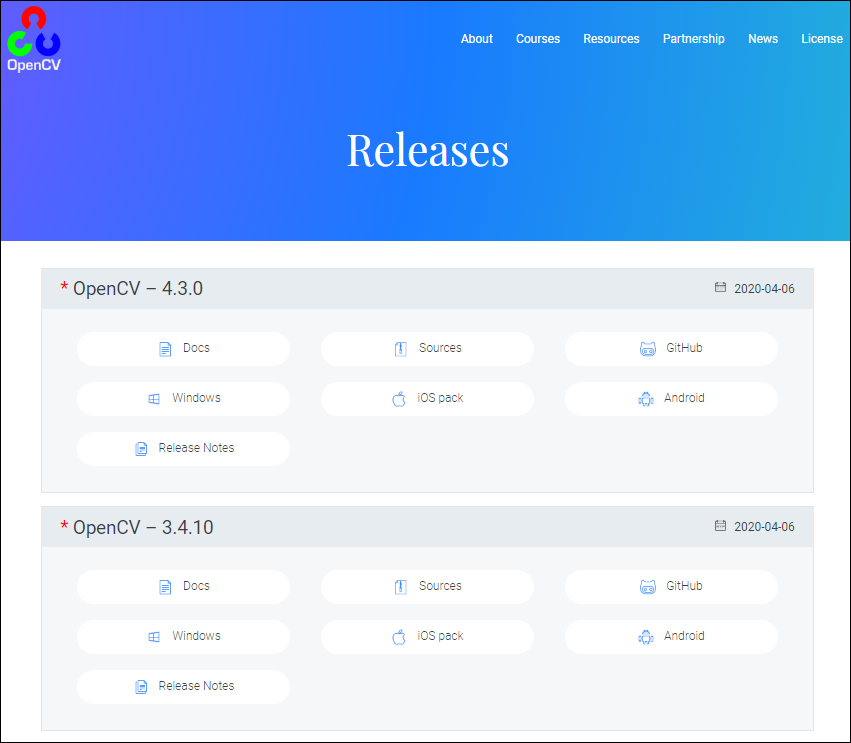The height and width of the screenshot is (743, 851).
Task: Open the Courses menu item
Action: 537,39
